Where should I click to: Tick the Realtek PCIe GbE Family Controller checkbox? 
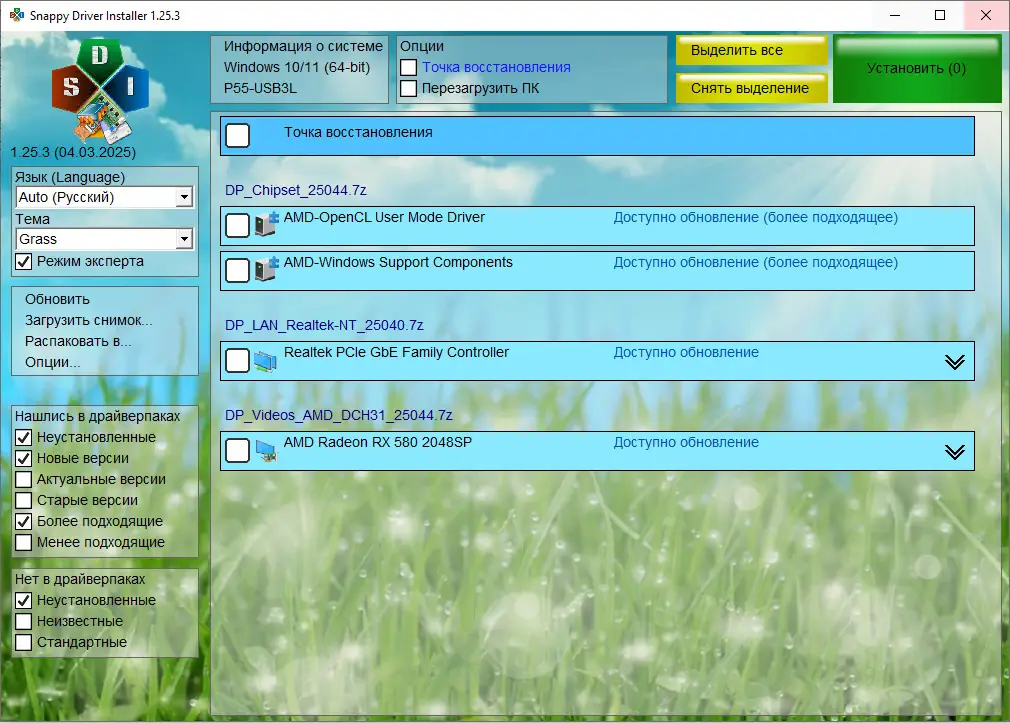pyautogui.click(x=238, y=360)
